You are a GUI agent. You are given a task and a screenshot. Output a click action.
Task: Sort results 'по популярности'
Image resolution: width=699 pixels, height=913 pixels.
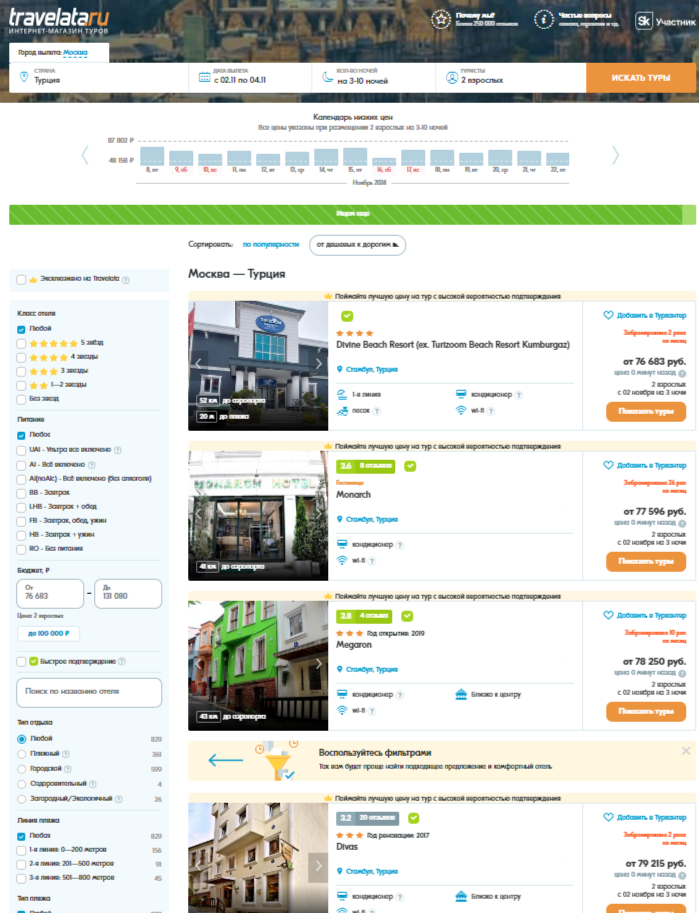coord(271,245)
